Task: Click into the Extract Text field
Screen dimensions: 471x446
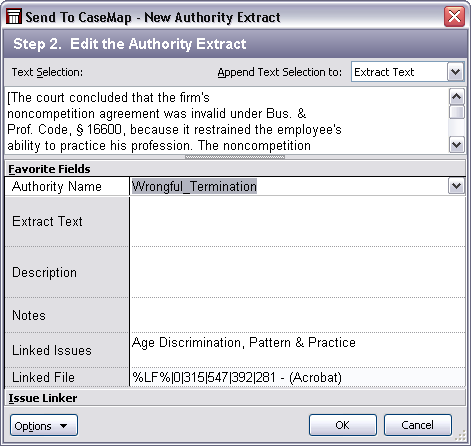Action: tap(297, 222)
